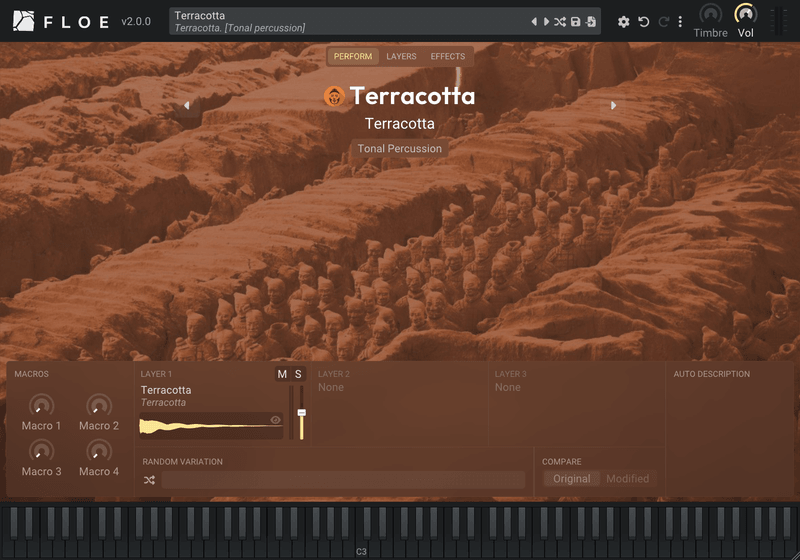Save the current preset using floppy icon
Screen dimensions: 800x560
click(576, 21)
